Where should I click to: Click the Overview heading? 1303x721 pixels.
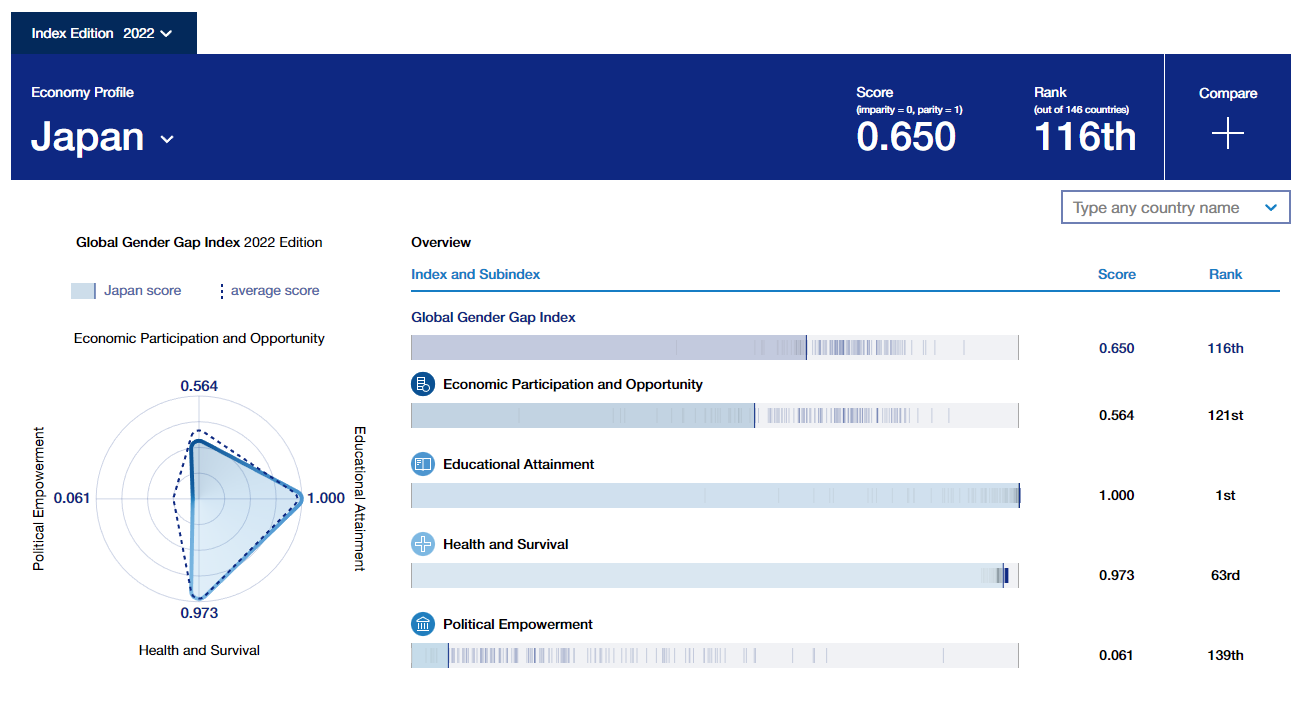click(441, 242)
